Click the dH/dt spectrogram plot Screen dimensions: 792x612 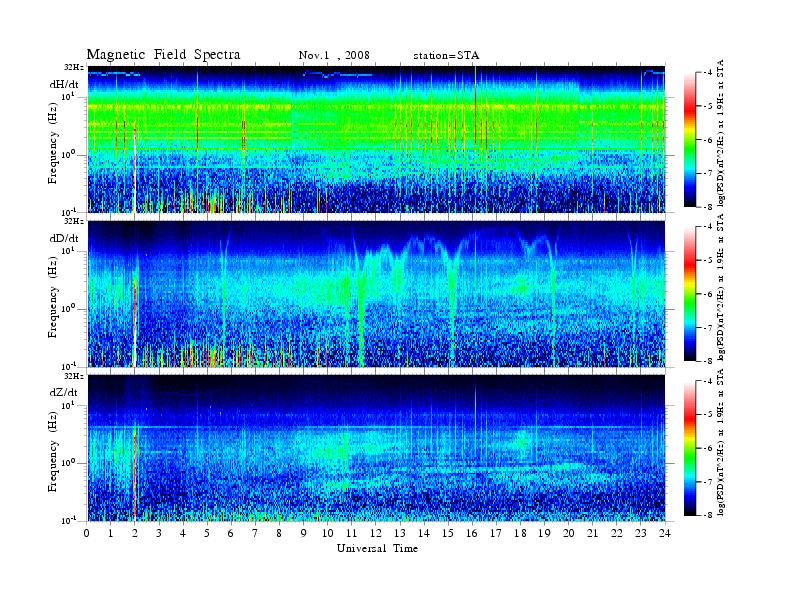pyautogui.click(x=376, y=139)
